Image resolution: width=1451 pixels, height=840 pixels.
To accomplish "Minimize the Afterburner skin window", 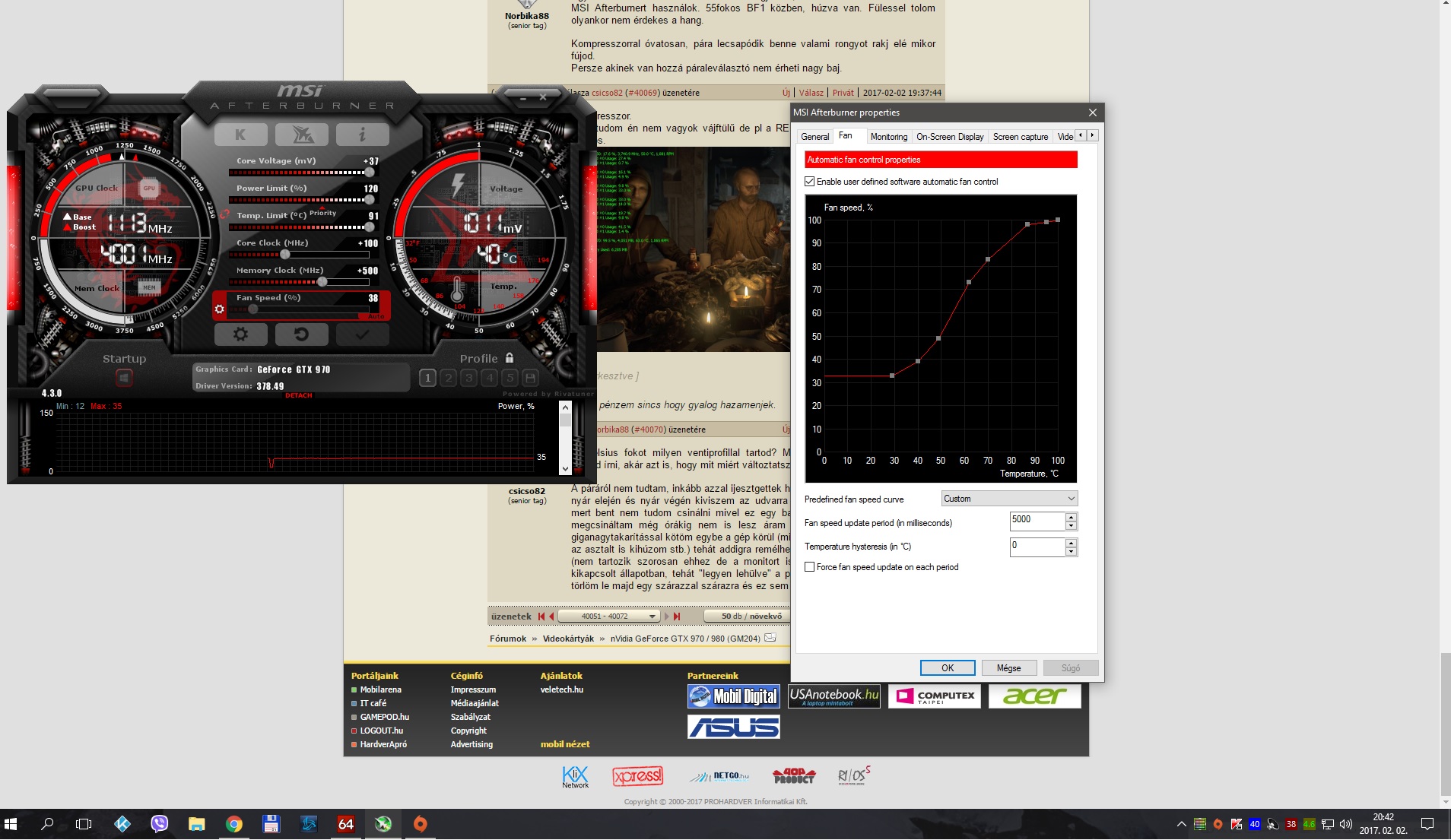I will point(523,98).
